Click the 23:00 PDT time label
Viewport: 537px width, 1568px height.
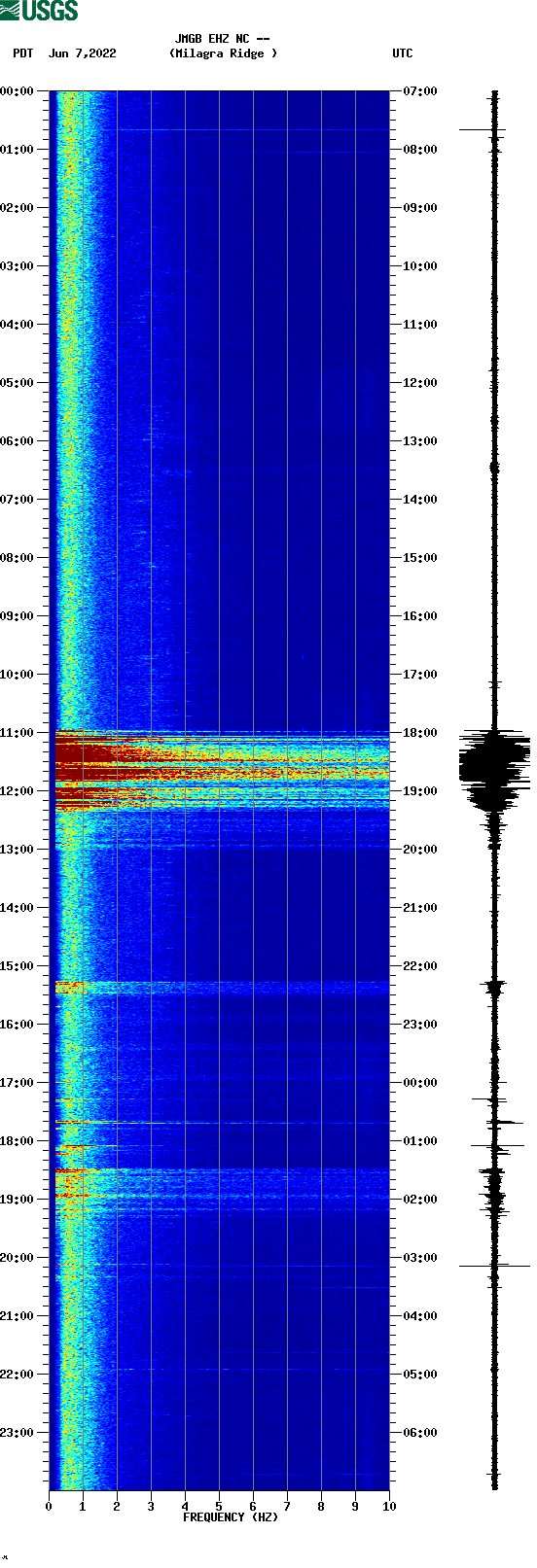click(x=17, y=1433)
